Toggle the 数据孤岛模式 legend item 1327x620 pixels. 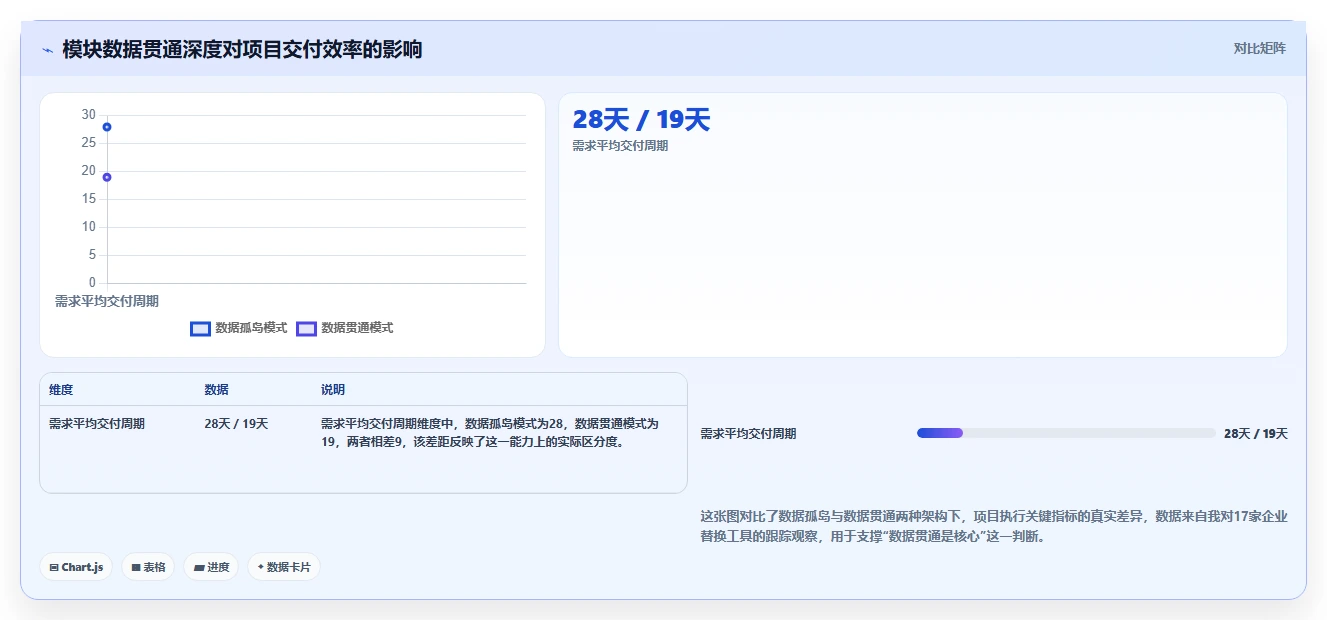pos(239,328)
